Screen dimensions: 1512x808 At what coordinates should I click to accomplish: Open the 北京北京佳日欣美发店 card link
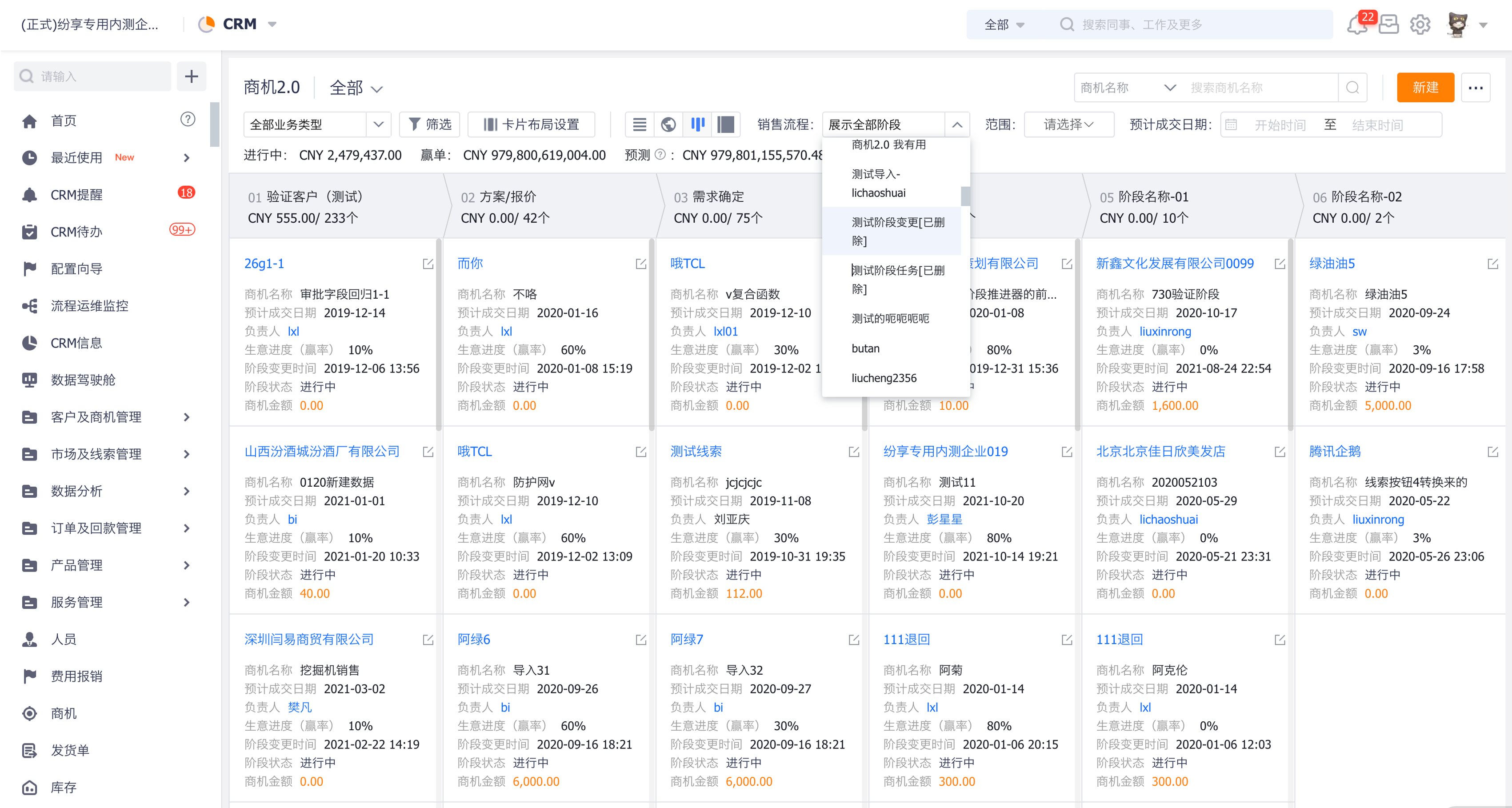click(1160, 452)
